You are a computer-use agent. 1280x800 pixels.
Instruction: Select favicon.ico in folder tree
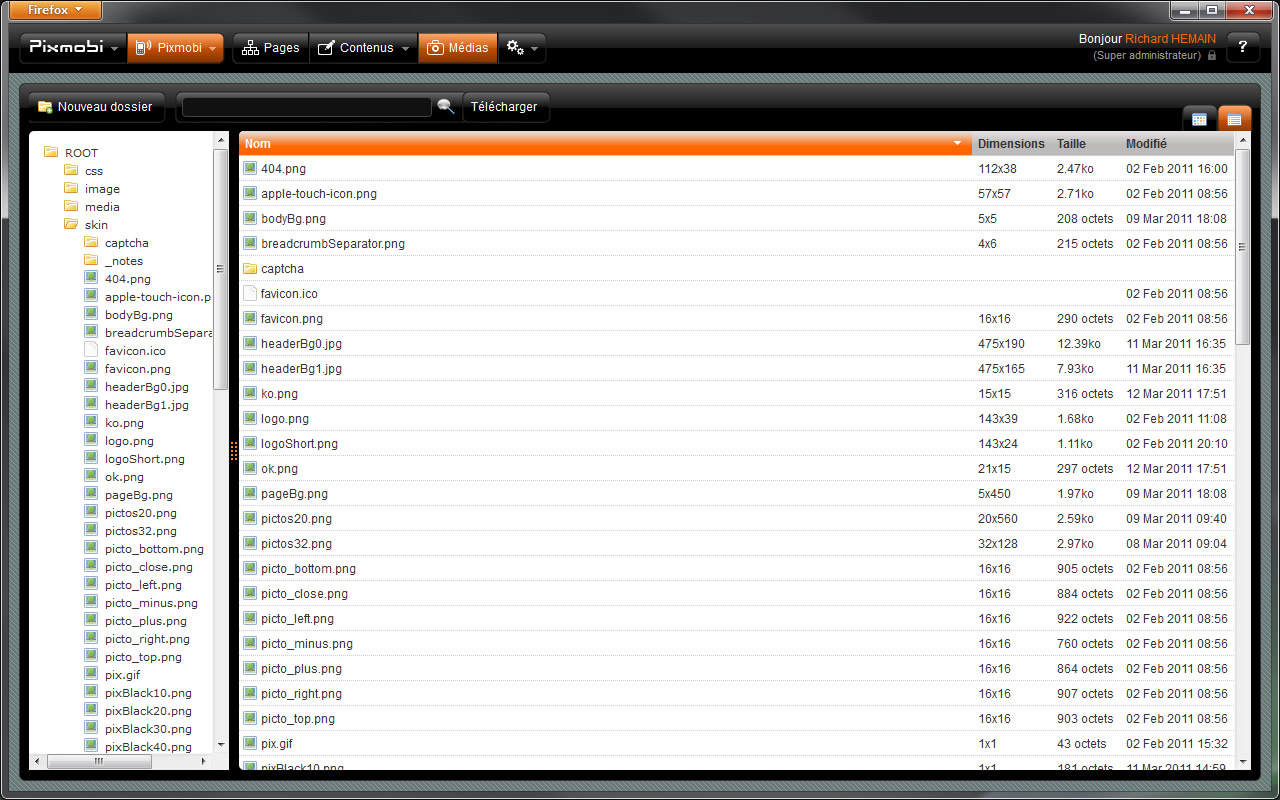135,351
